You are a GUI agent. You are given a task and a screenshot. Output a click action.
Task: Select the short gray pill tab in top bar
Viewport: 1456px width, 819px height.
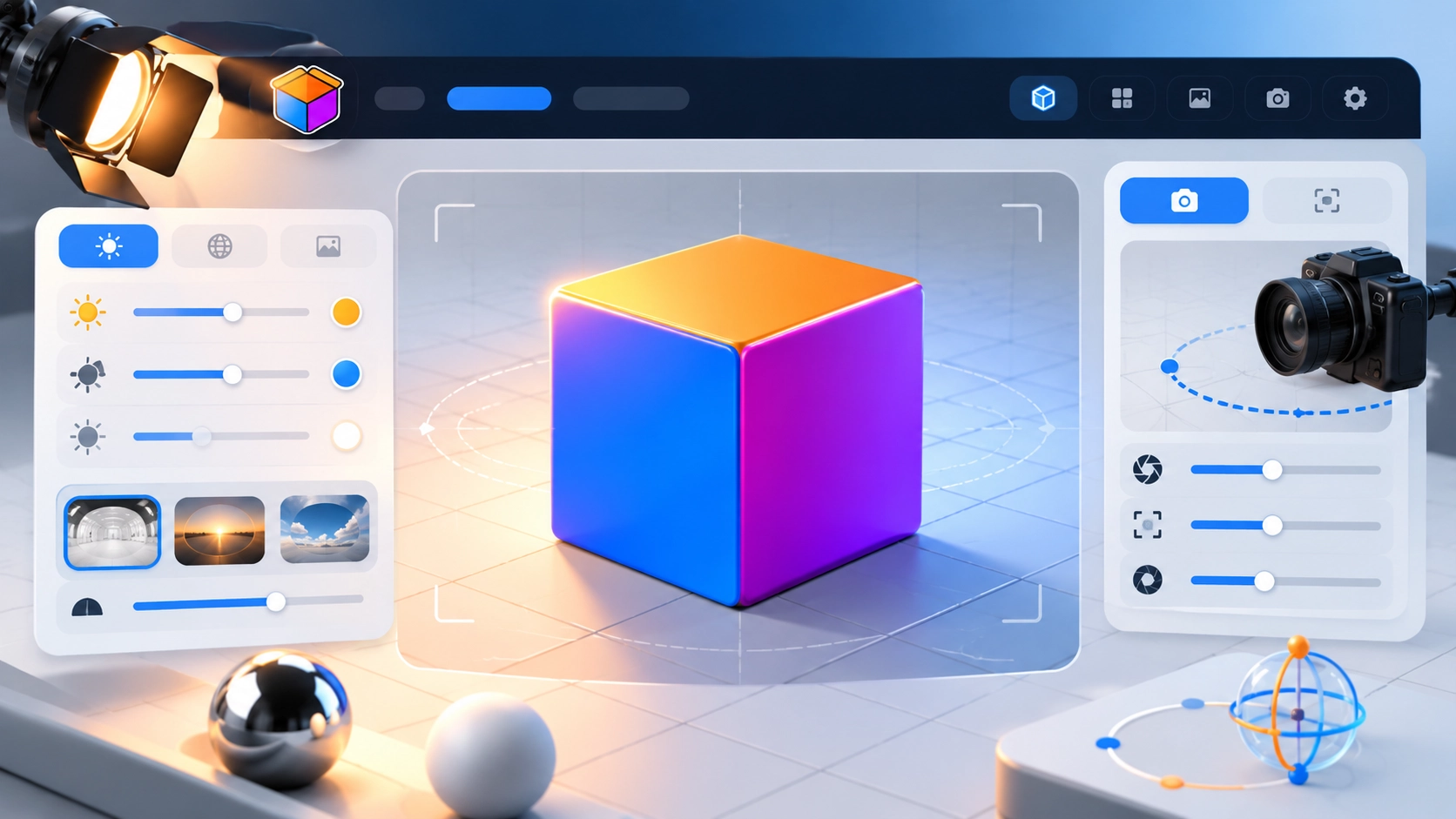point(400,98)
